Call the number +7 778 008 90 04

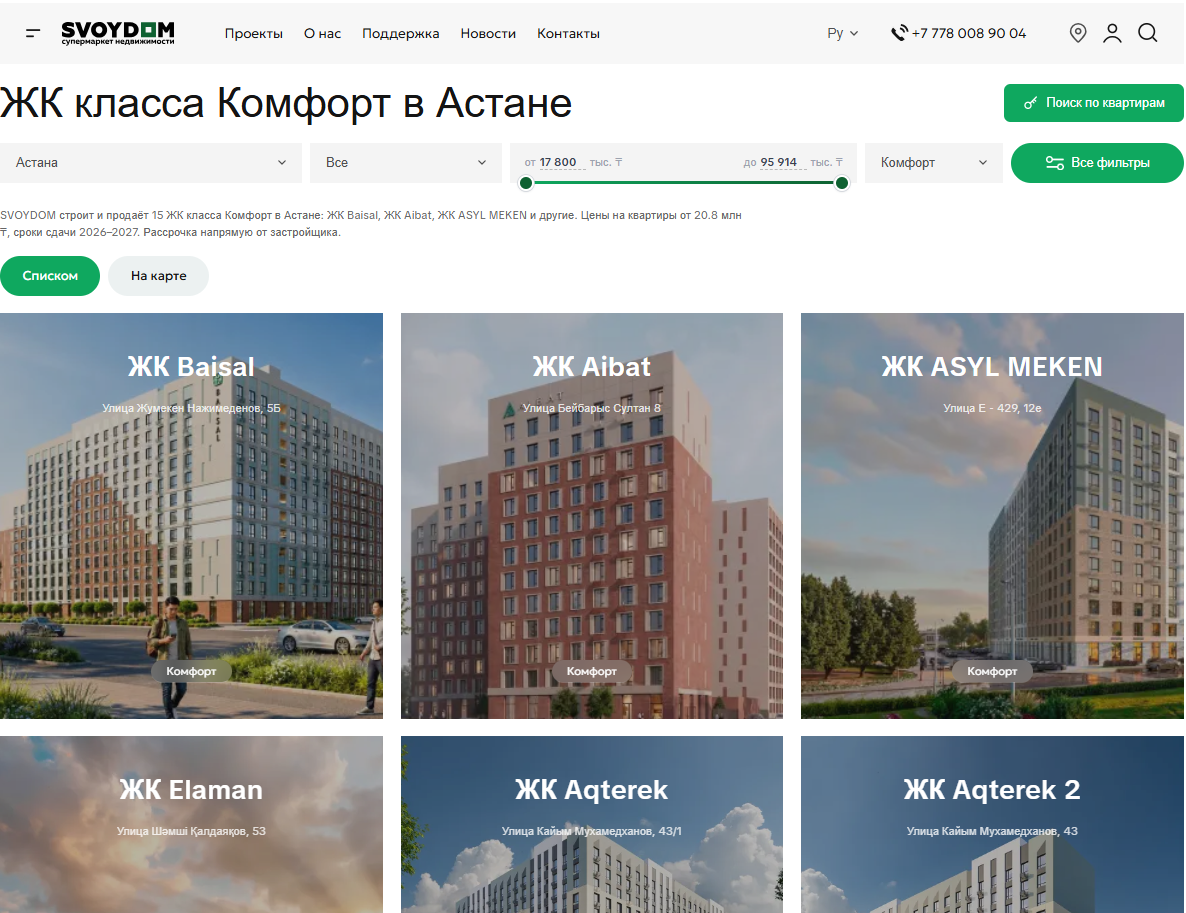(968, 33)
